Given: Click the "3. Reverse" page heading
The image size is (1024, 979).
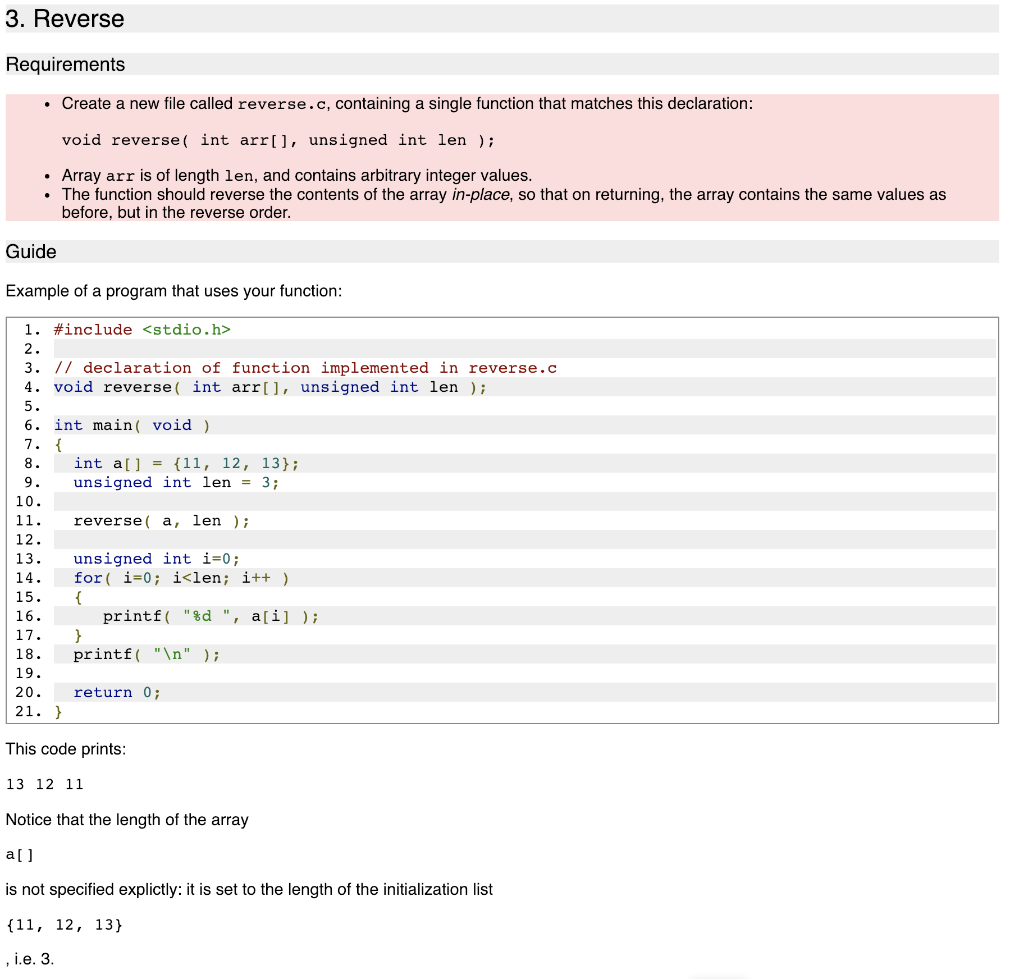Looking at the screenshot, I should click(x=65, y=18).
